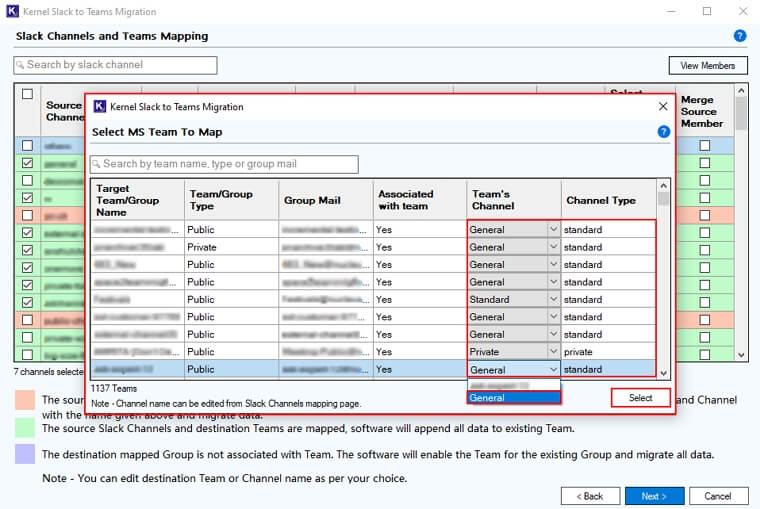Choose General from the open channel list
760x509 pixels.
pyautogui.click(x=514, y=398)
